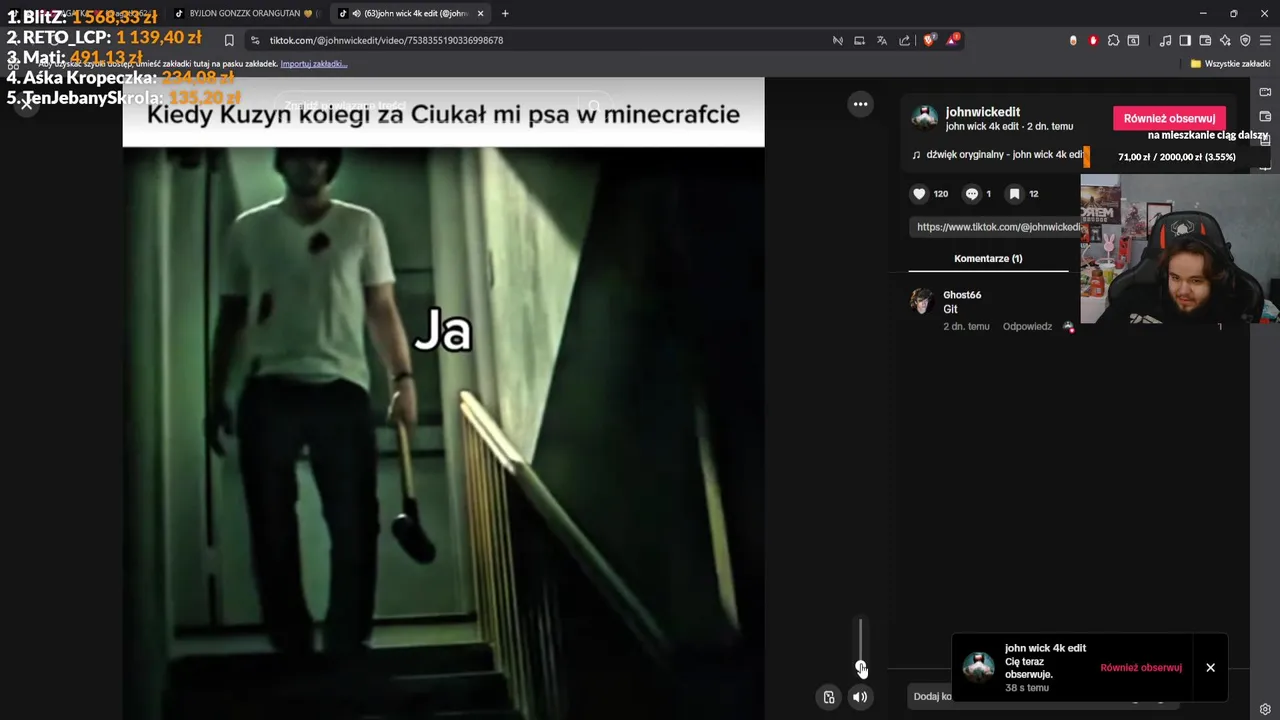Image resolution: width=1280 pixels, height=720 pixels.
Task: Open the Wszystkie zakładki bookmarks folder
Action: (x=1230, y=63)
